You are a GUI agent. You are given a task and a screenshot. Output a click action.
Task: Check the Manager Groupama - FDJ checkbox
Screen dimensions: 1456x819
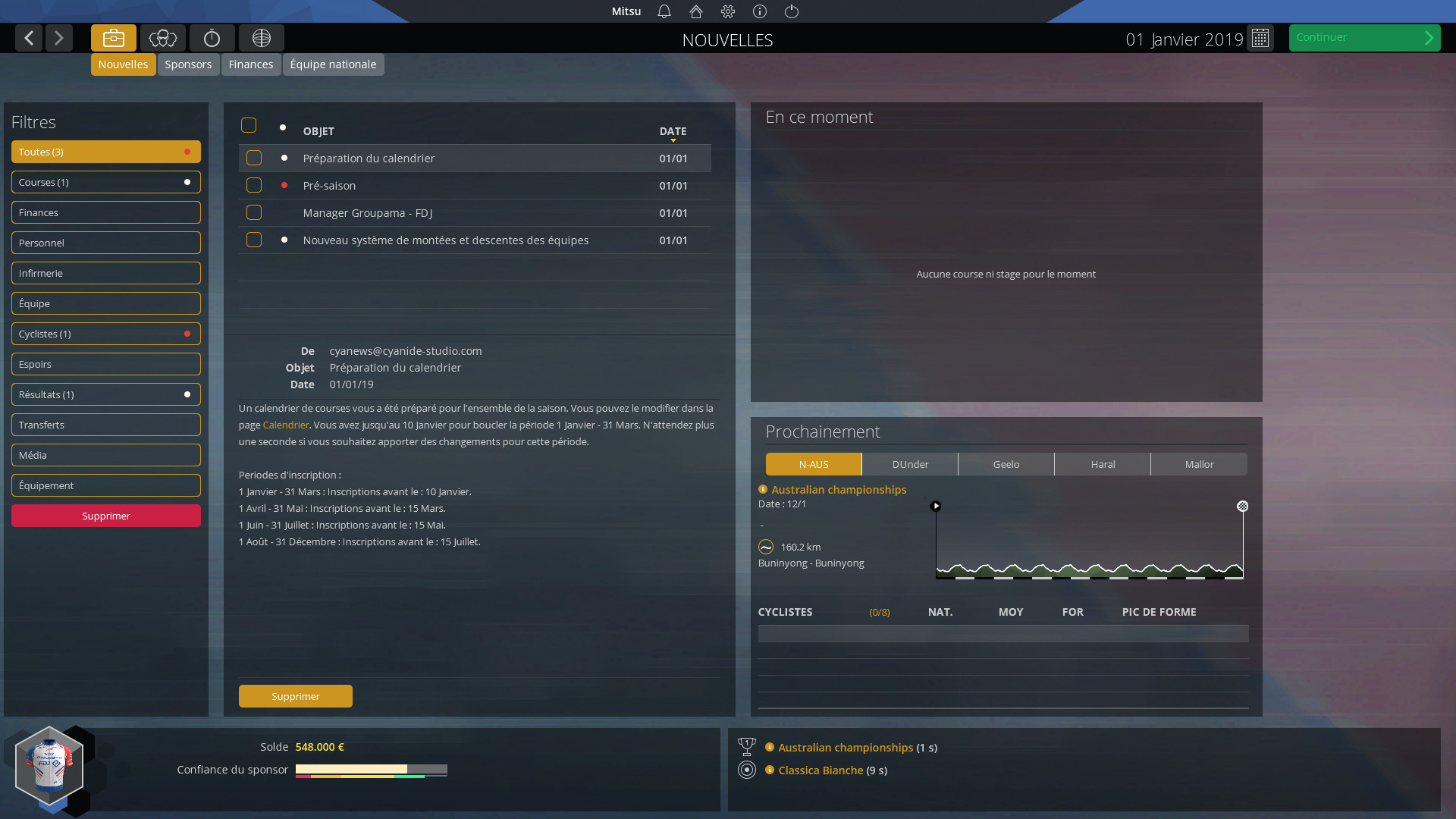254,212
